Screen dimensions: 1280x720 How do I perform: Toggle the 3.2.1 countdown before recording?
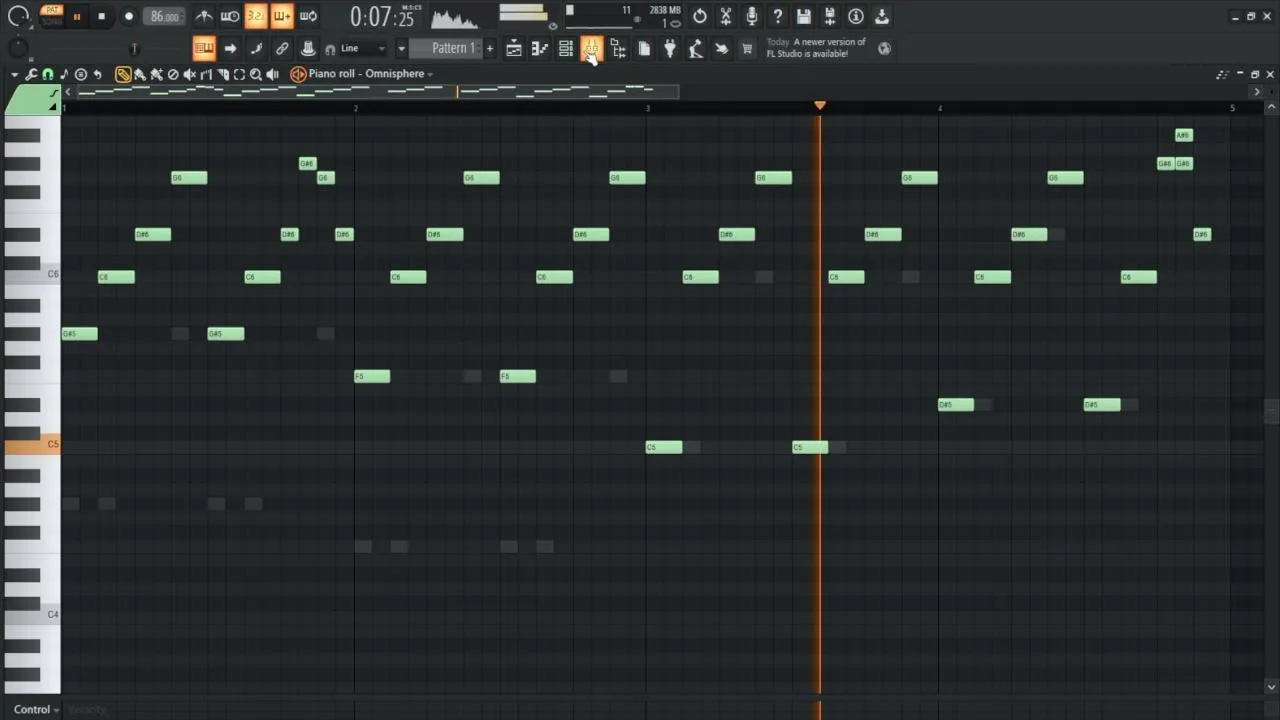(x=256, y=16)
